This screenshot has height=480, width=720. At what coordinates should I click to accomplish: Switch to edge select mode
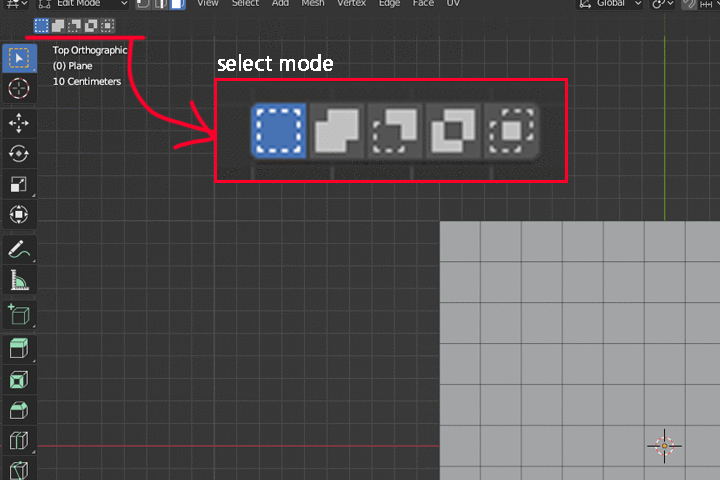coord(160,4)
